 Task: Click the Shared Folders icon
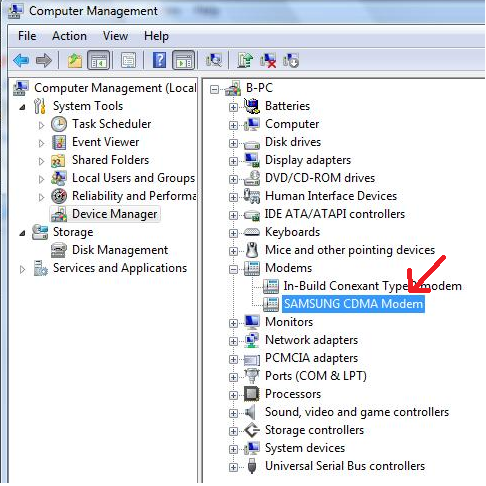(58, 160)
